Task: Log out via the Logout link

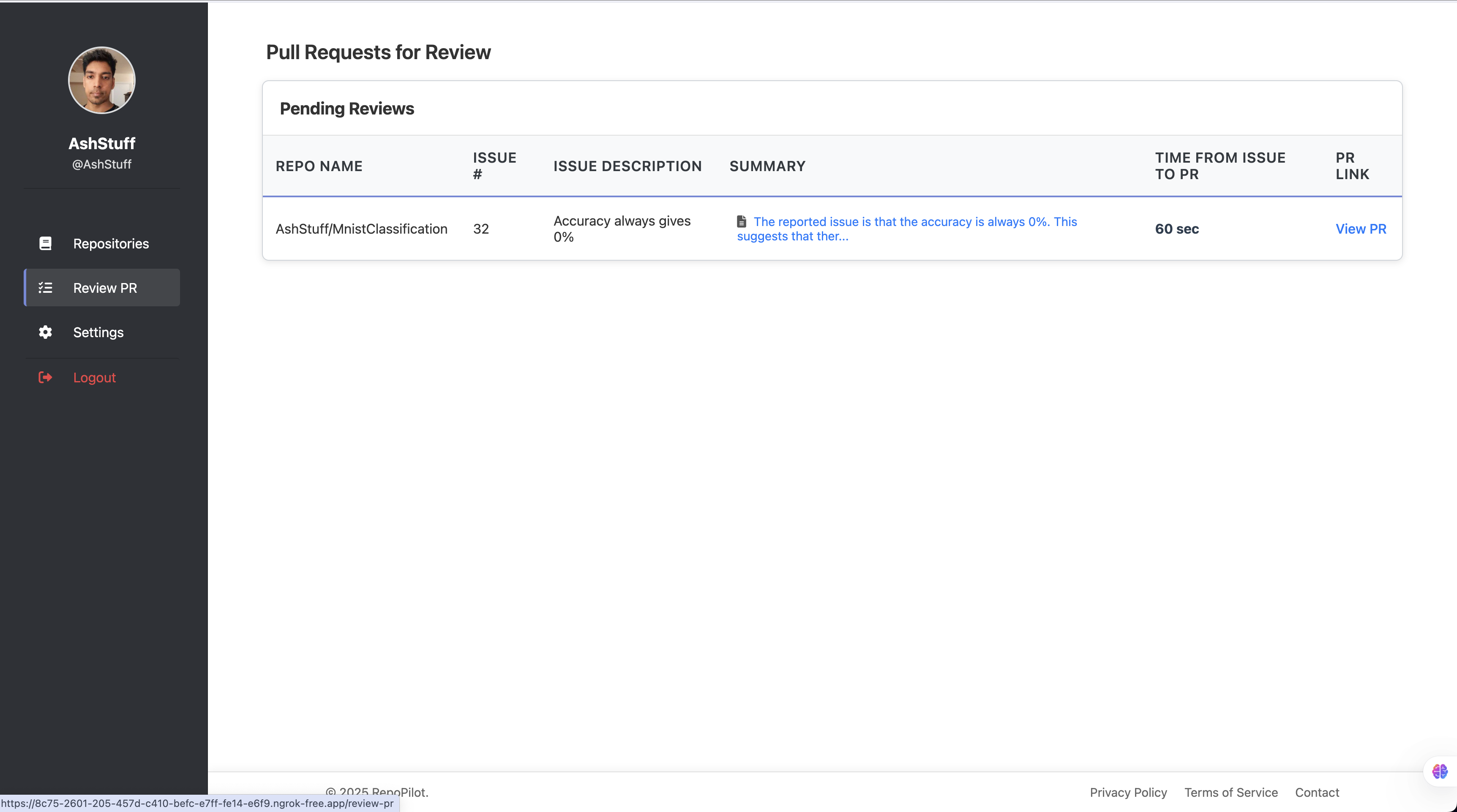Action: pos(95,378)
